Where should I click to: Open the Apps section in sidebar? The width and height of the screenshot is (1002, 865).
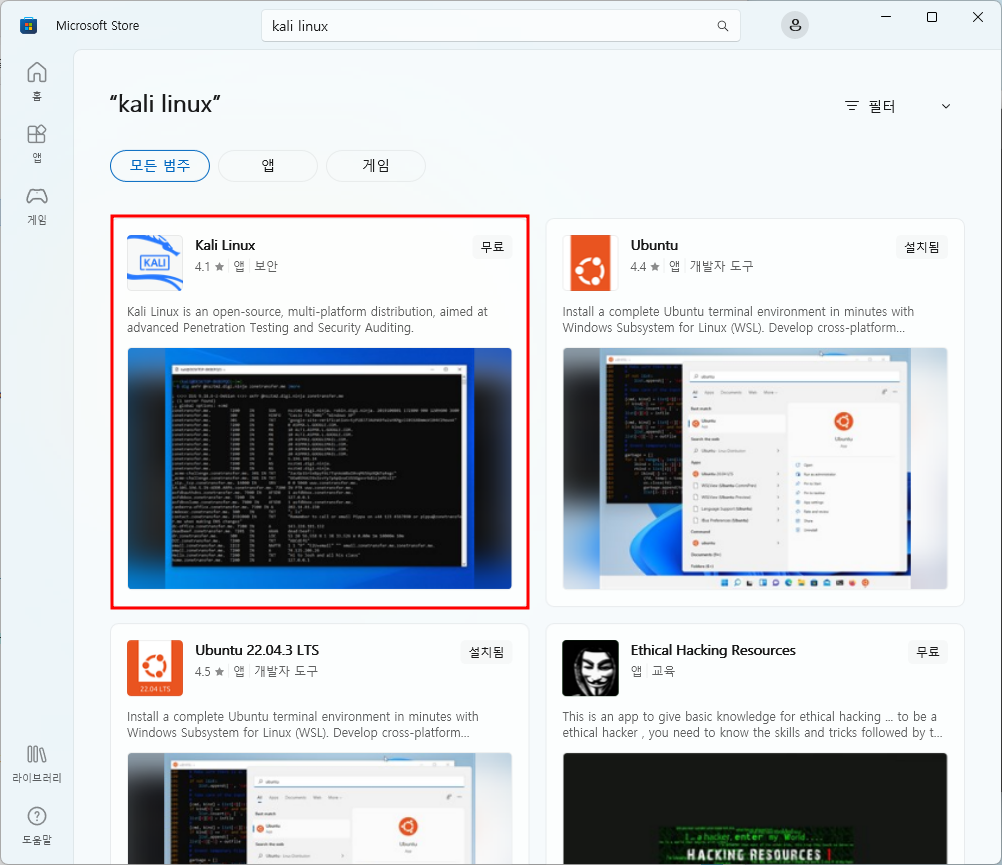pyautogui.click(x=36, y=143)
